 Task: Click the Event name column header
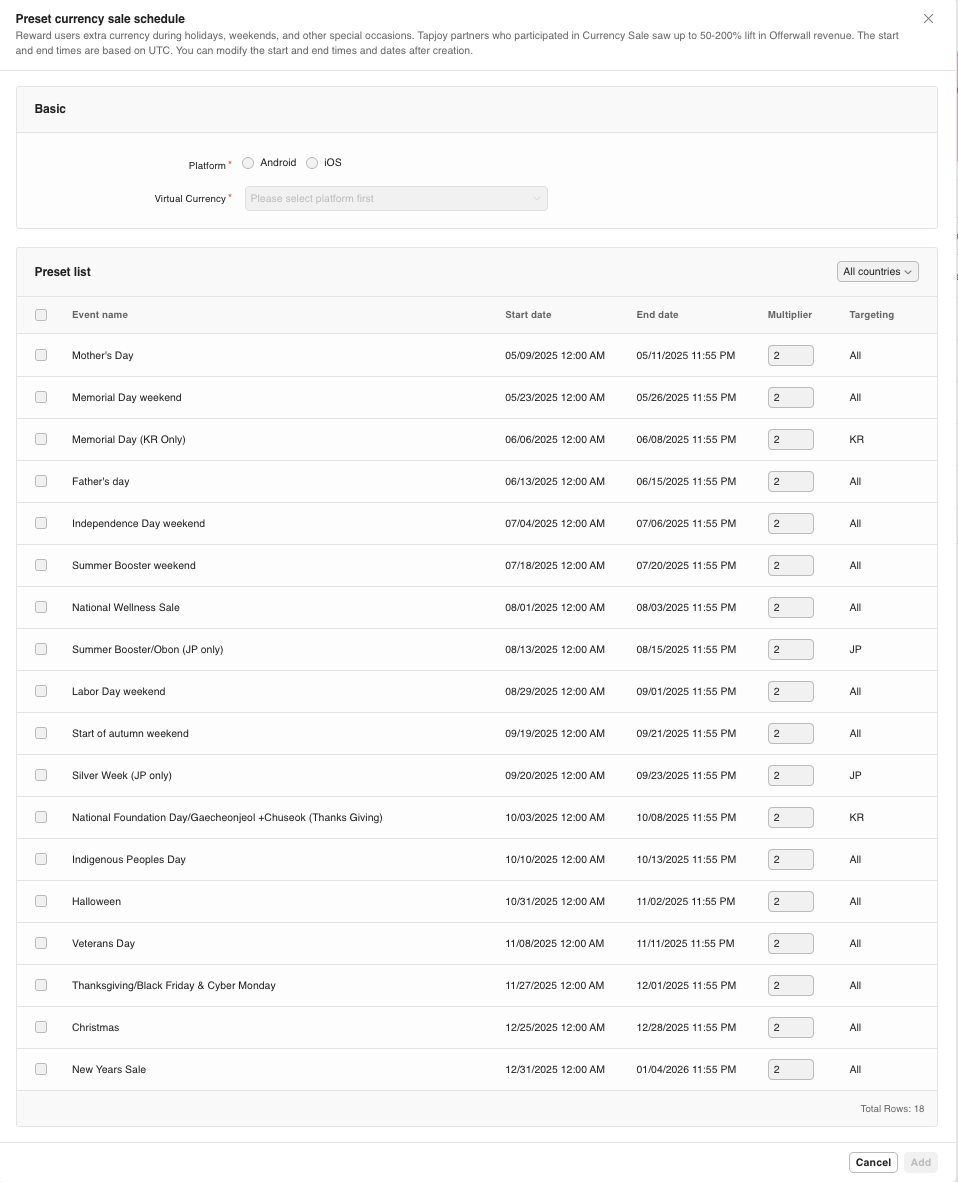click(100, 315)
